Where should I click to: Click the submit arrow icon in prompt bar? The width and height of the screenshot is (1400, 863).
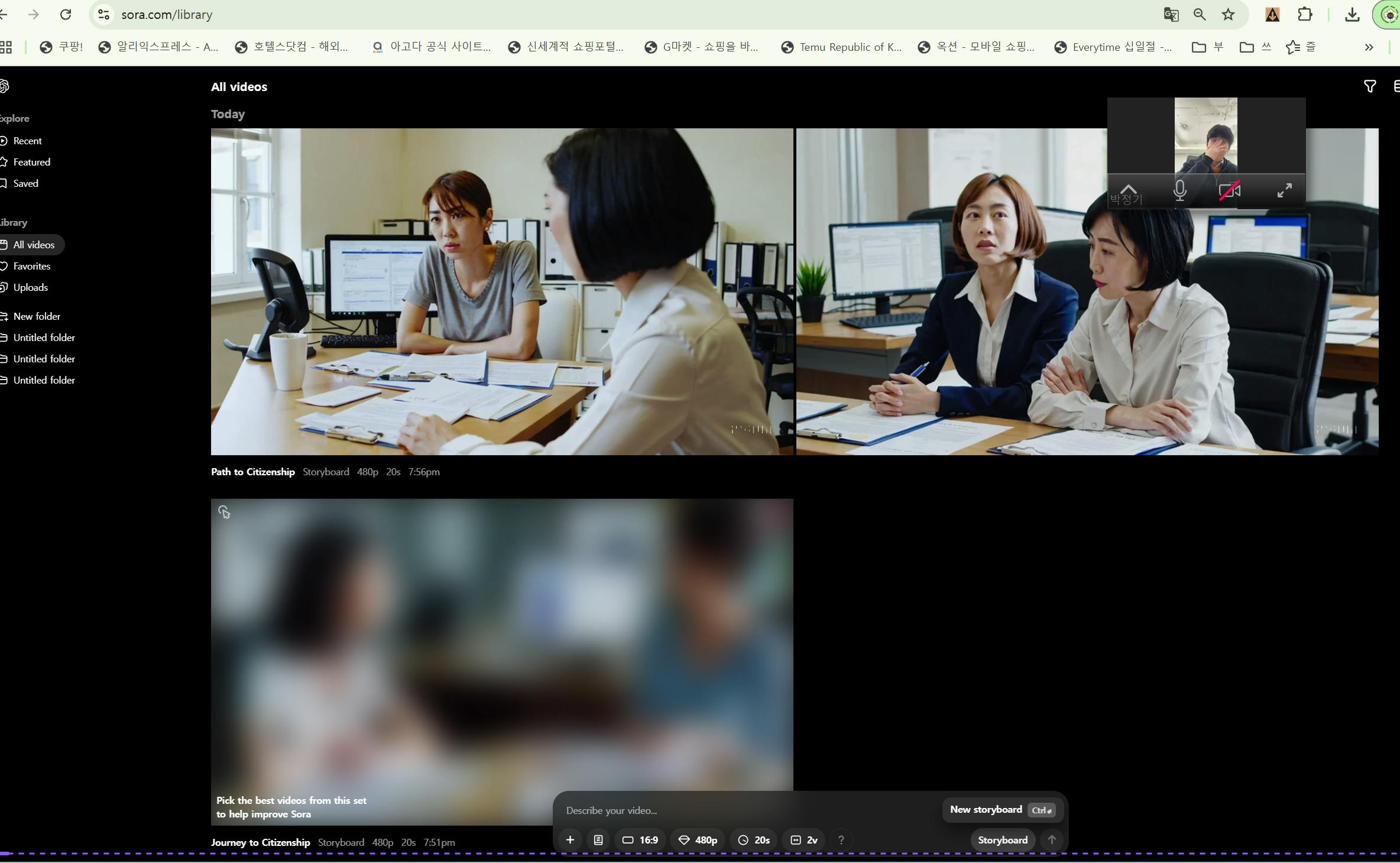click(x=1052, y=840)
